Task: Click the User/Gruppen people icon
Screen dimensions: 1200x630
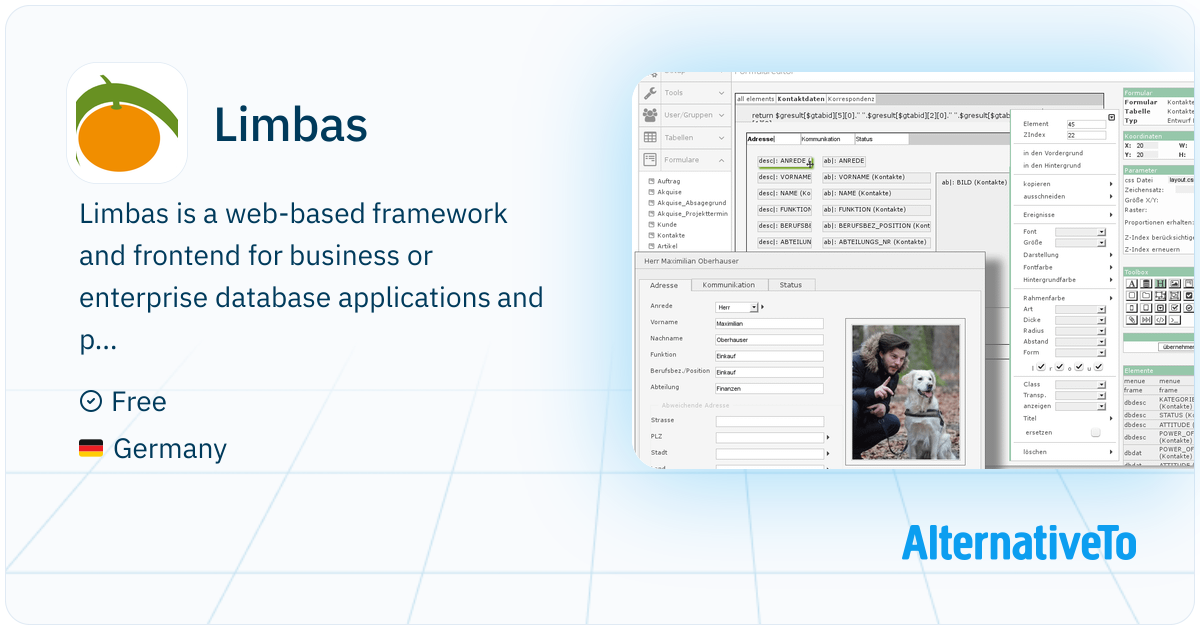Action: 650,115
